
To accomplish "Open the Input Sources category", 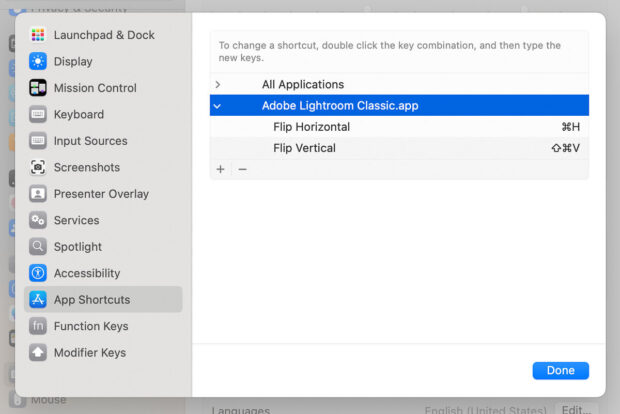I will tap(90, 141).
